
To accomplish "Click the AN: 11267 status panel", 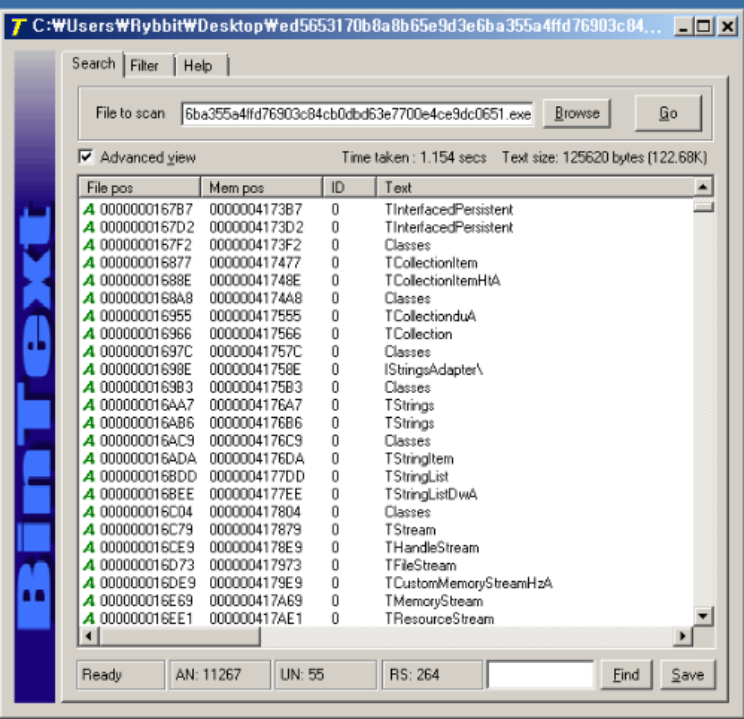I will 220,674.
